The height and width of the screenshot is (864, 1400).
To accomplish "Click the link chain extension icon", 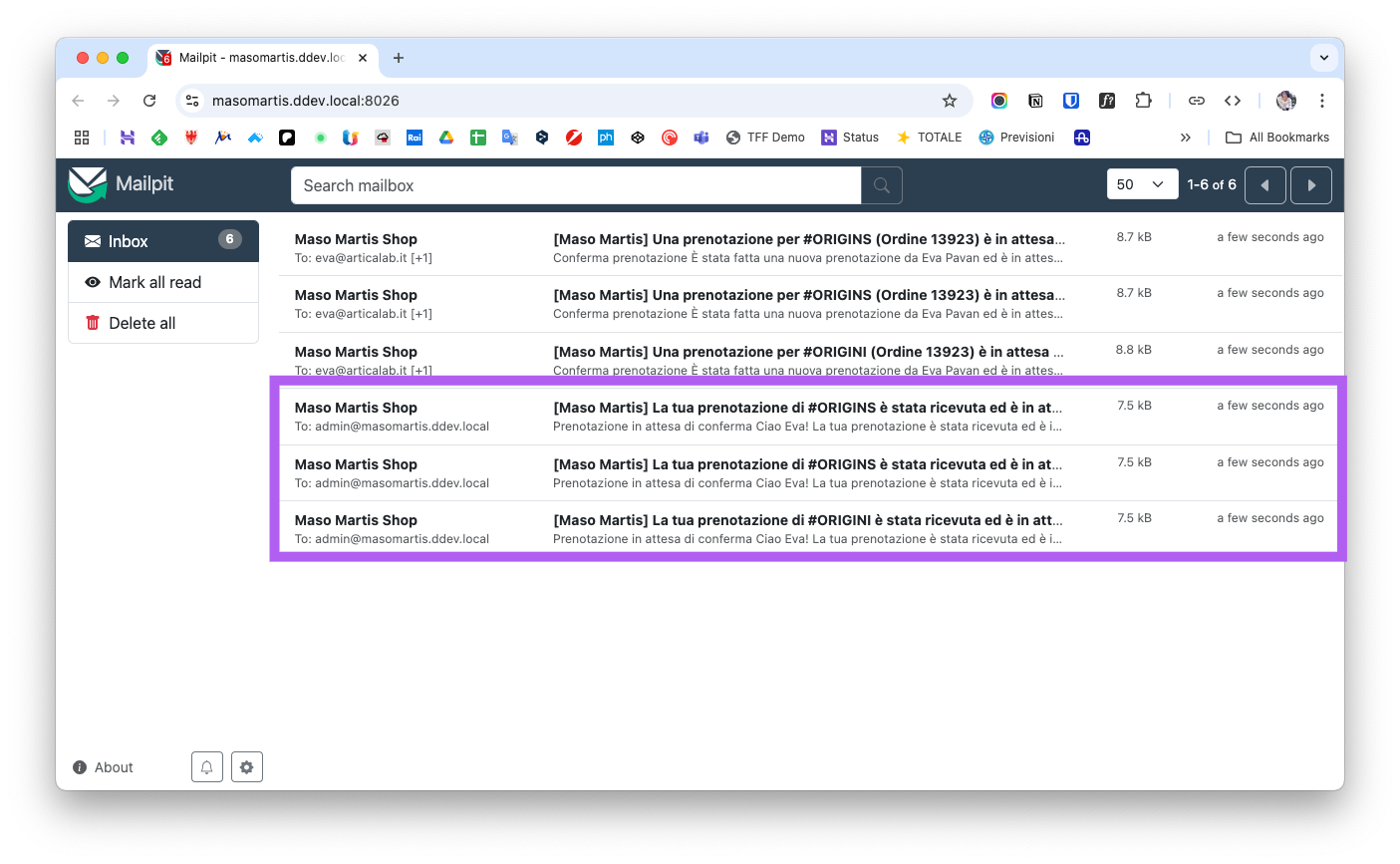I will coord(1197,101).
